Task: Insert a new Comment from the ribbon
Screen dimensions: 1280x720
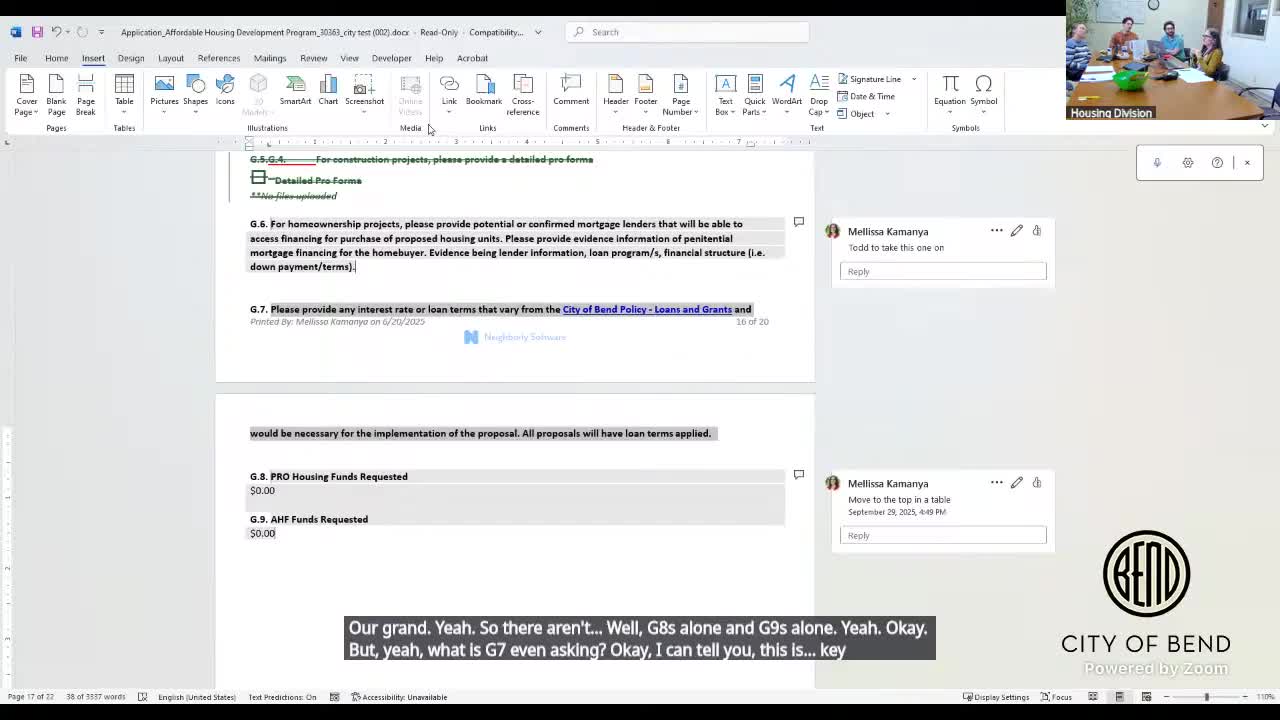Action: pos(571,90)
